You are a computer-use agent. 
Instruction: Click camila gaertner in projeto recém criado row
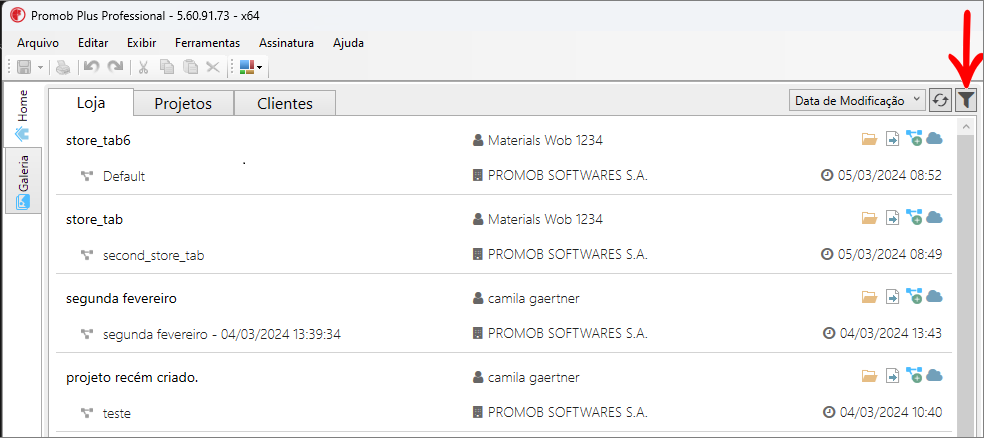click(533, 378)
